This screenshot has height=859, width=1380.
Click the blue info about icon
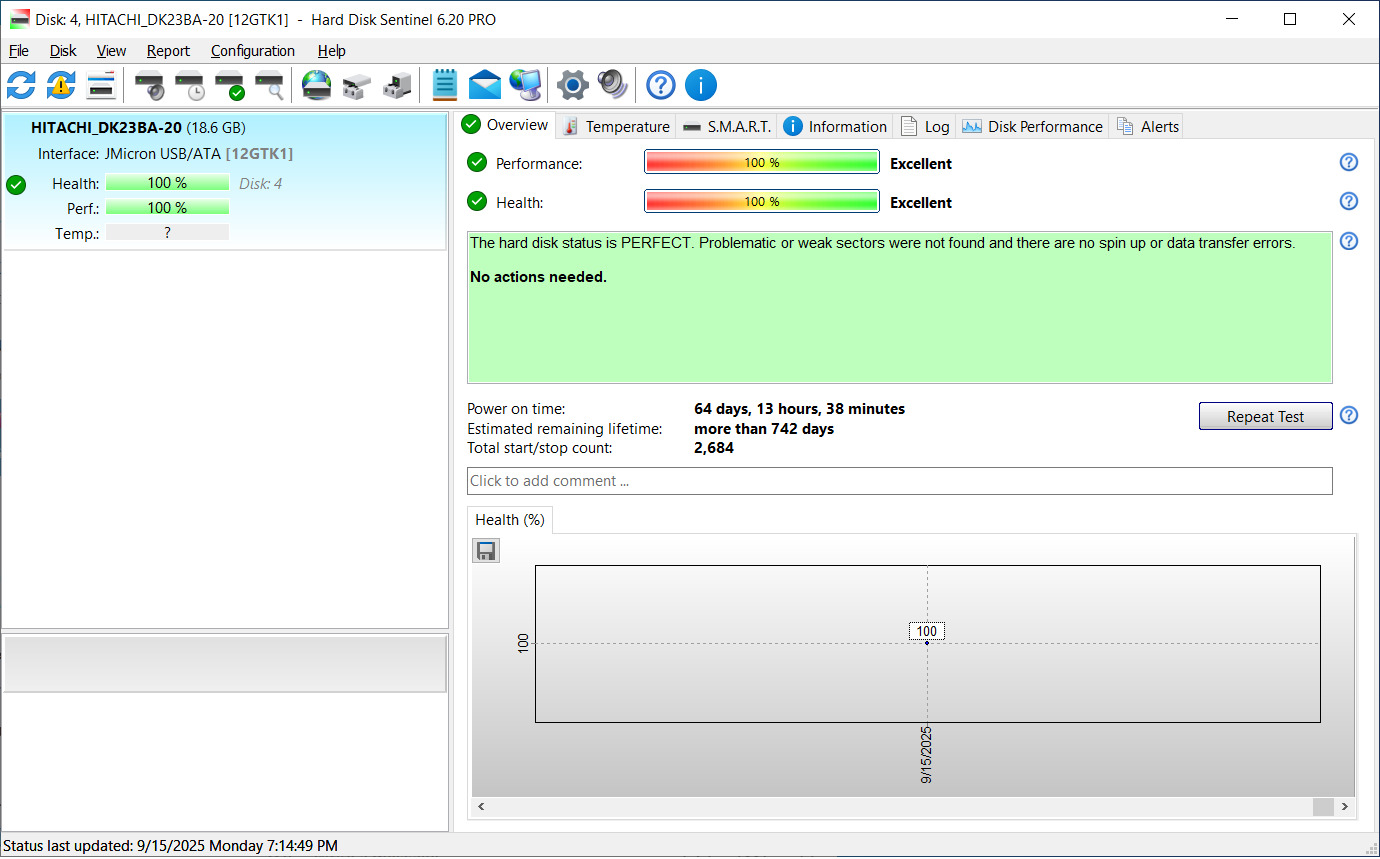tap(701, 85)
